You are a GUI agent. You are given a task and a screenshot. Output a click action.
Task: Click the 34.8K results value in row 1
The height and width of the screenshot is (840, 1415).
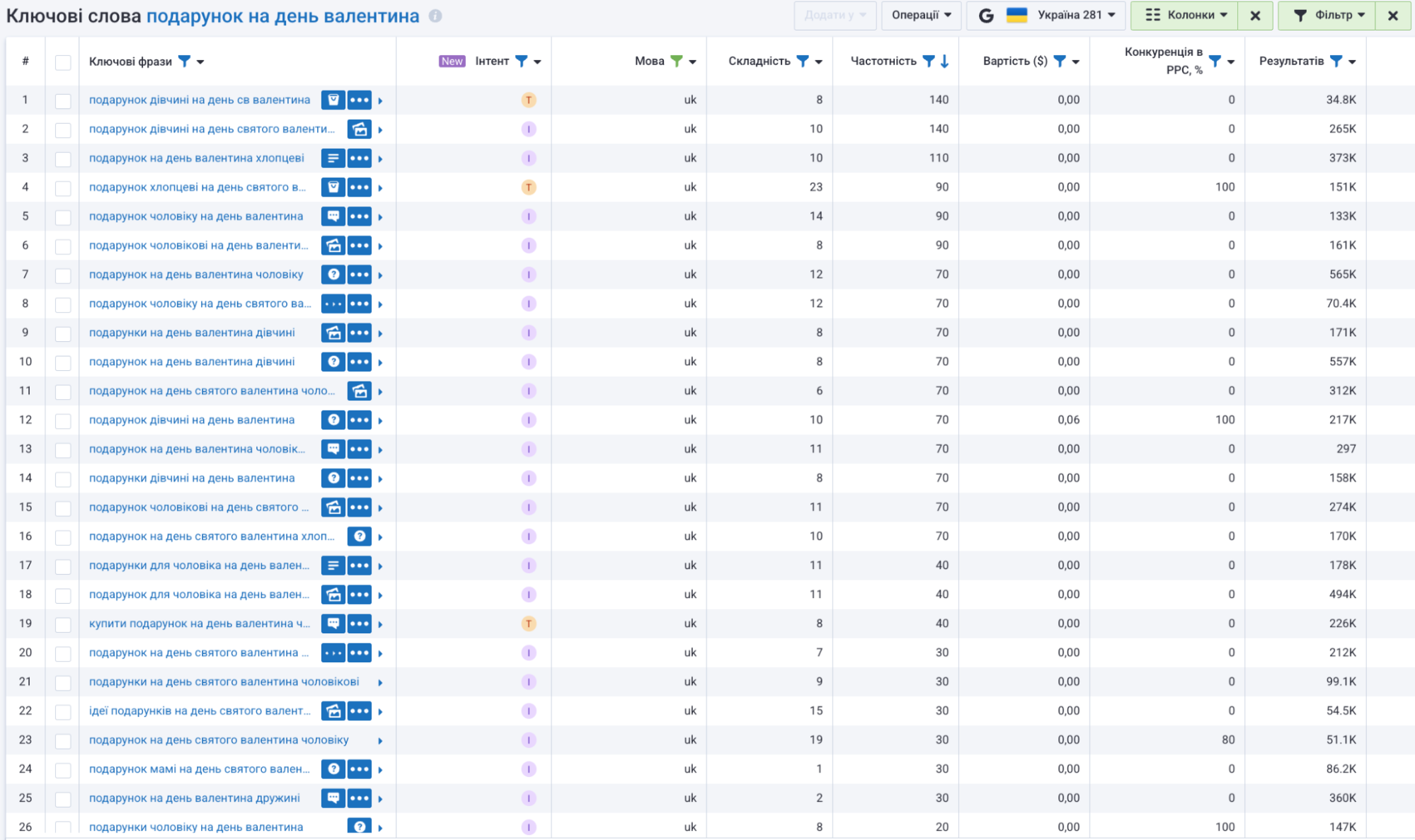[x=1341, y=100]
